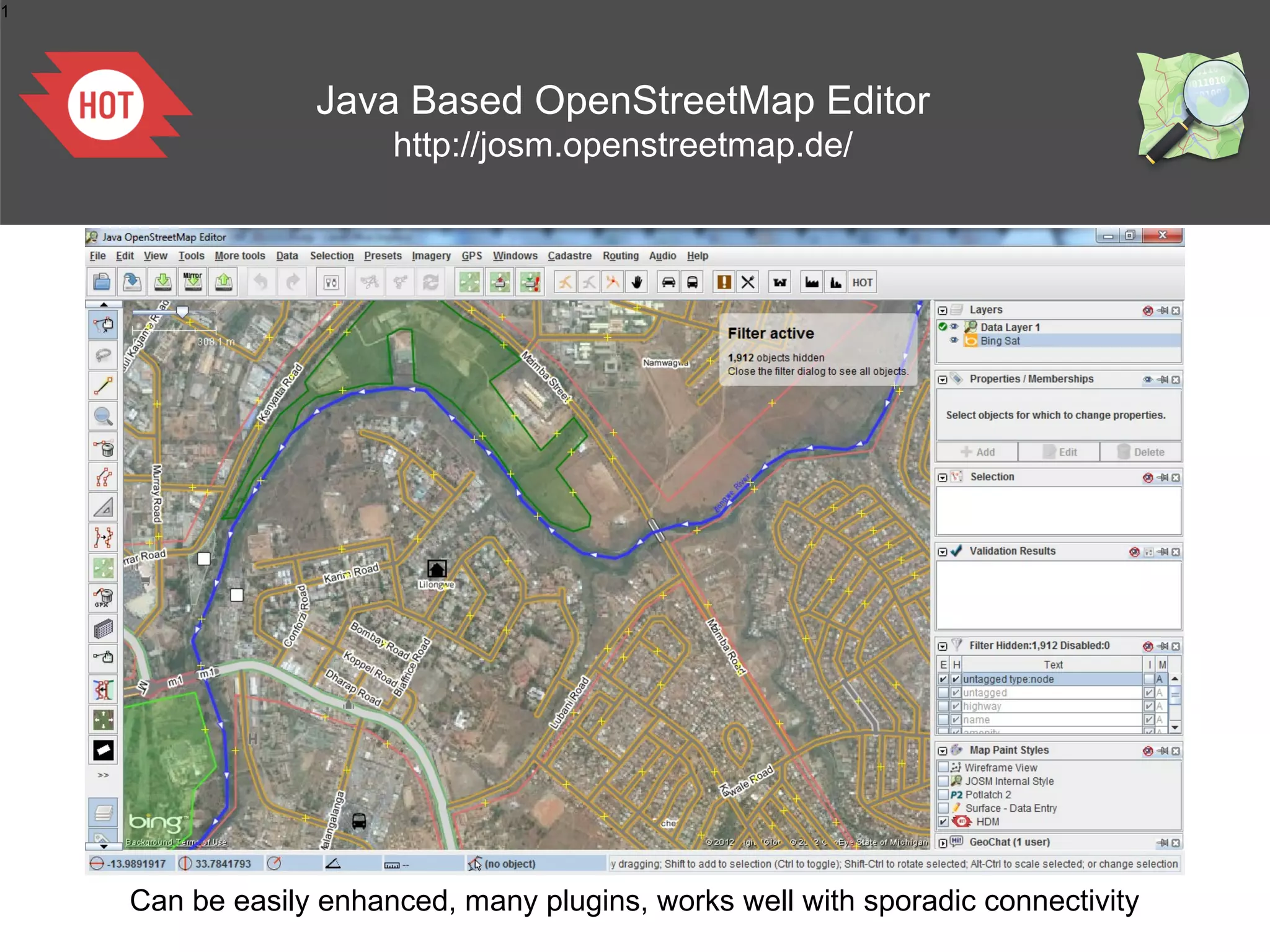Click the Delete property button
This screenshot has width=1270, height=952.
[x=1141, y=452]
